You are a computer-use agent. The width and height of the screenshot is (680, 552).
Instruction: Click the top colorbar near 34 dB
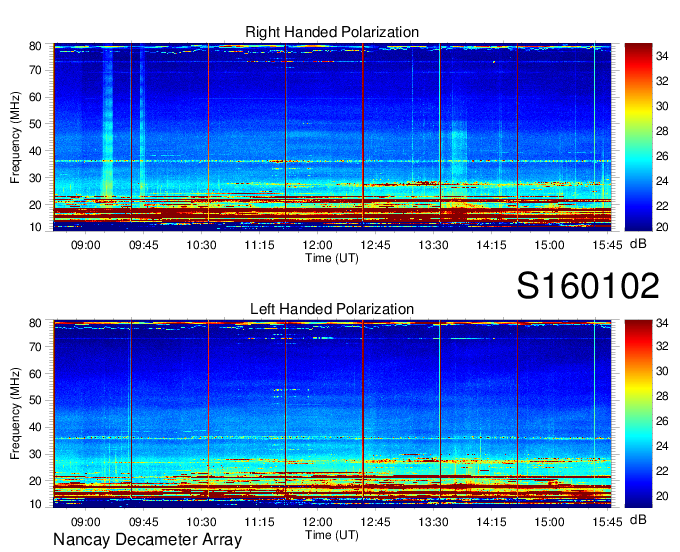coord(638,56)
